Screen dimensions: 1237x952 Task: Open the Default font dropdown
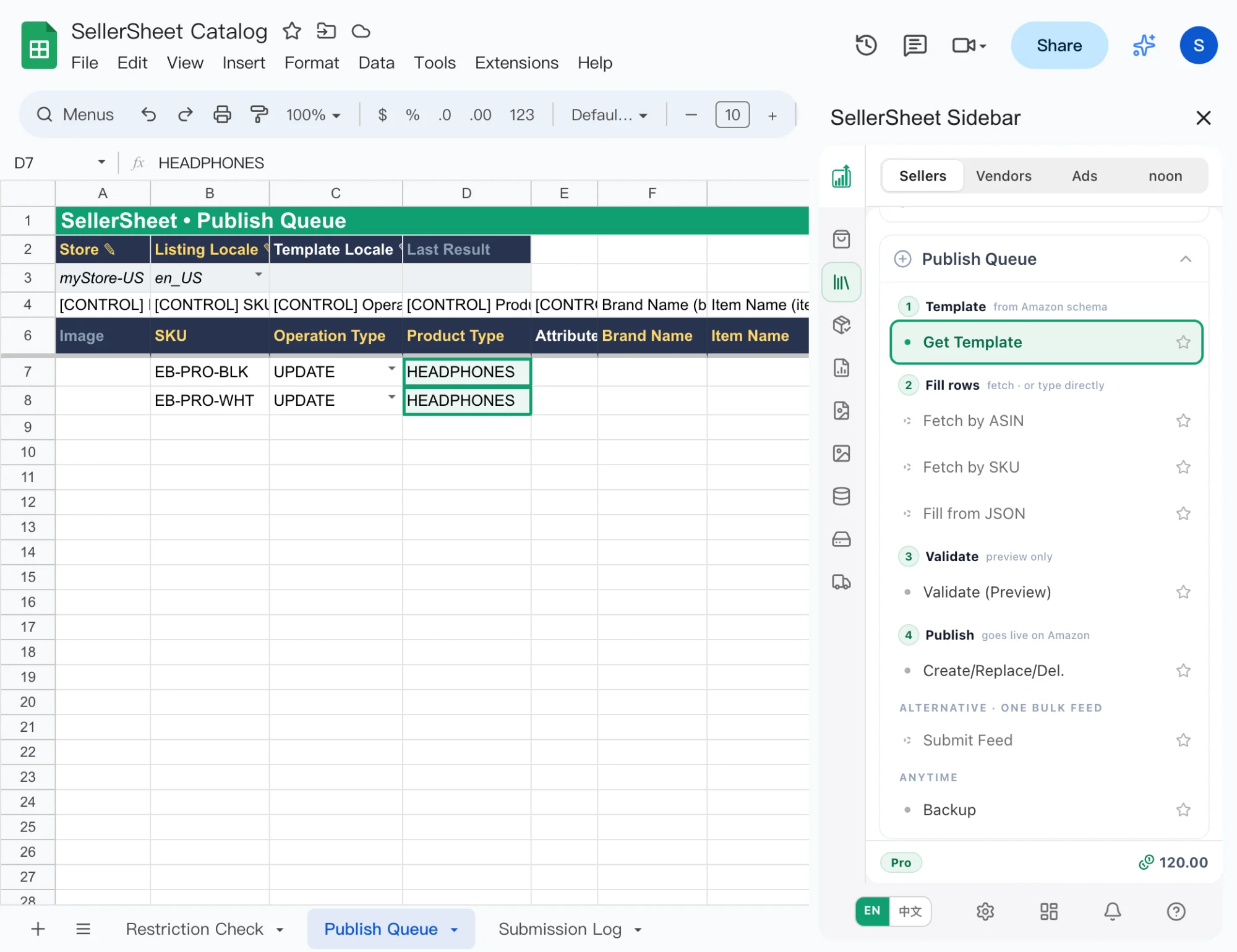click(x=609, y=114)
